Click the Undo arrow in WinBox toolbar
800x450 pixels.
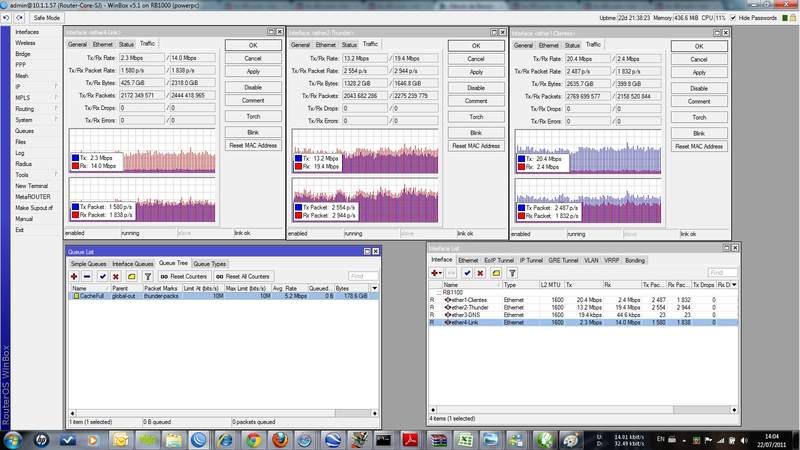tap(6, 18)
